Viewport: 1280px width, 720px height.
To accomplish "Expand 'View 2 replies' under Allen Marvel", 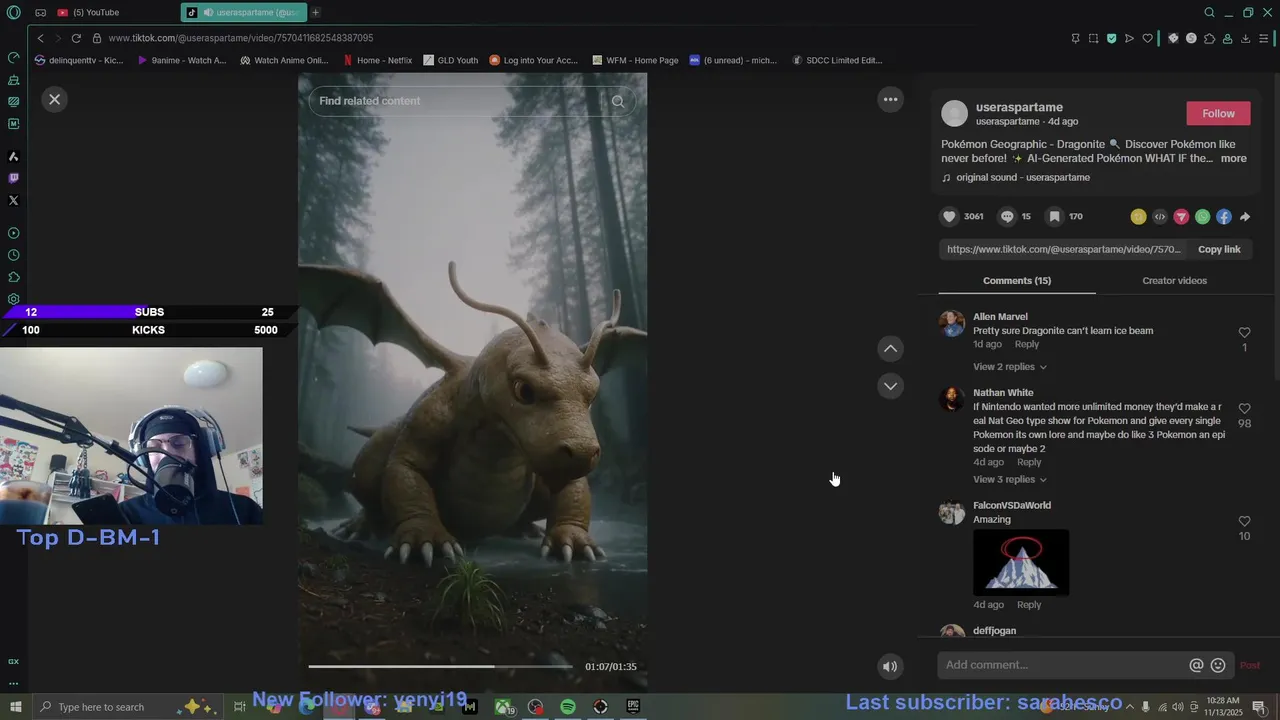I will tap(1010, 367).
